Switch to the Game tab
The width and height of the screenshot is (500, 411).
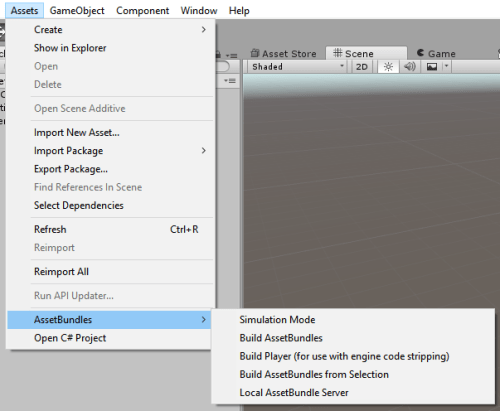[x=436, y=53]
